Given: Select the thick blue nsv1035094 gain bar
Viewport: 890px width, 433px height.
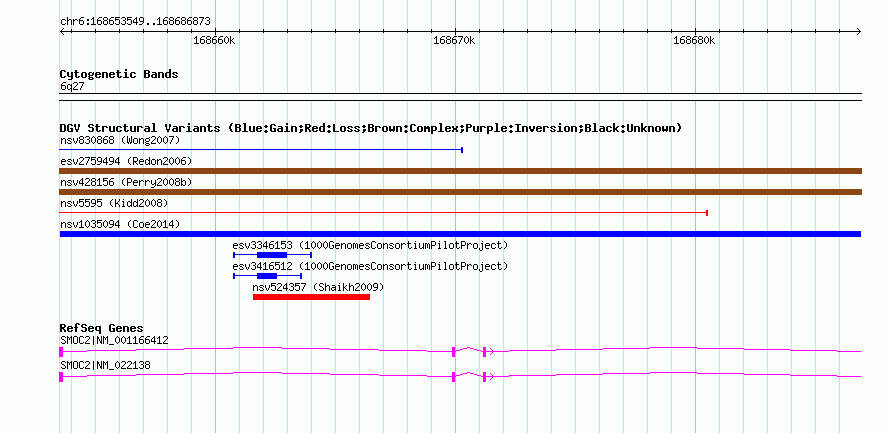Looking at the screenshot, I should point(460,234).
